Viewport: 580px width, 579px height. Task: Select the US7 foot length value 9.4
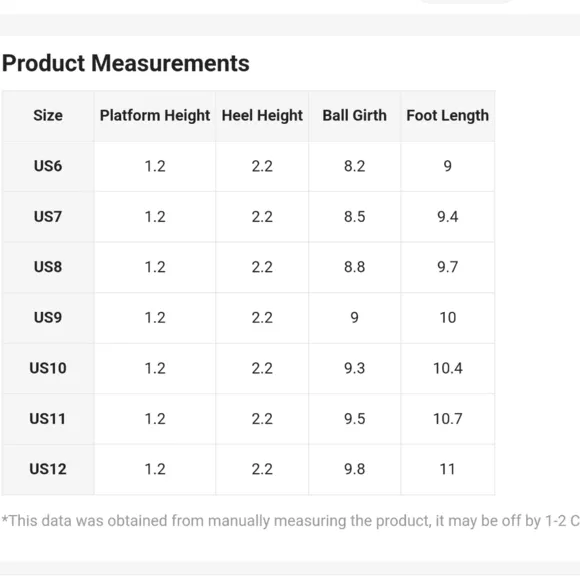coord(448,216)
